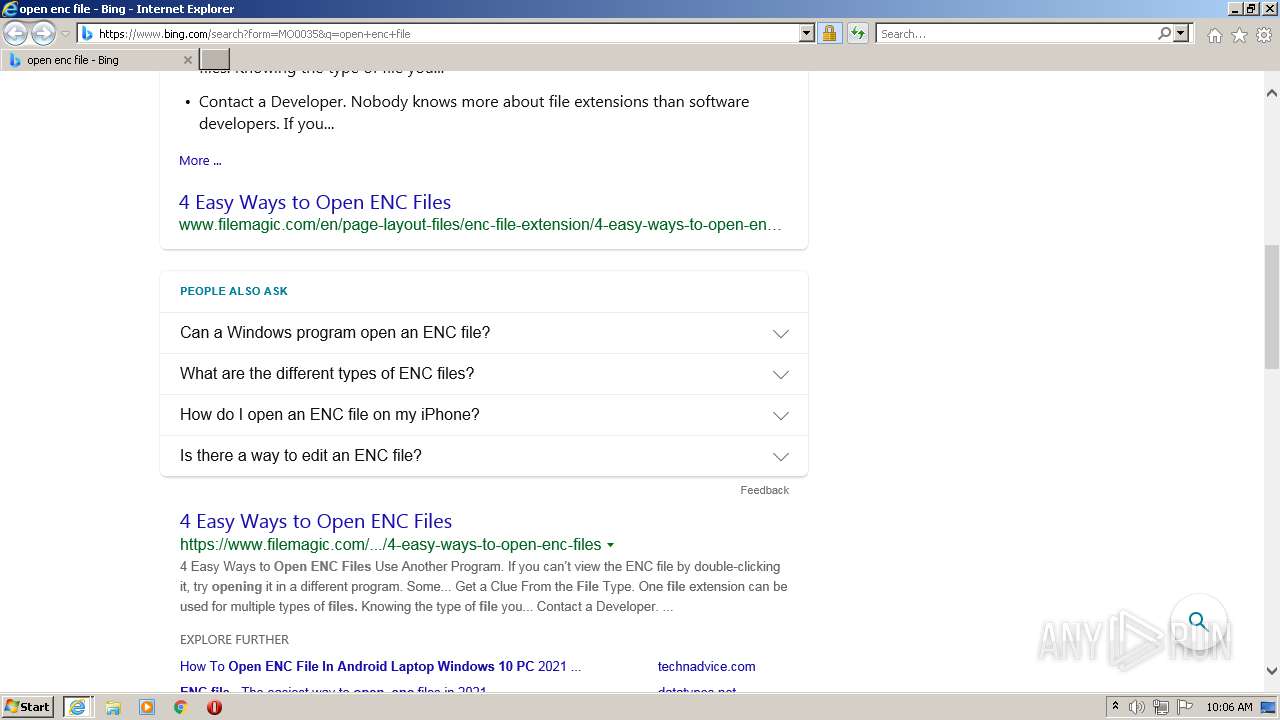Select the 'open enc file - Bing' tab
1280x720 pixels.
click(x=99, y=60)
